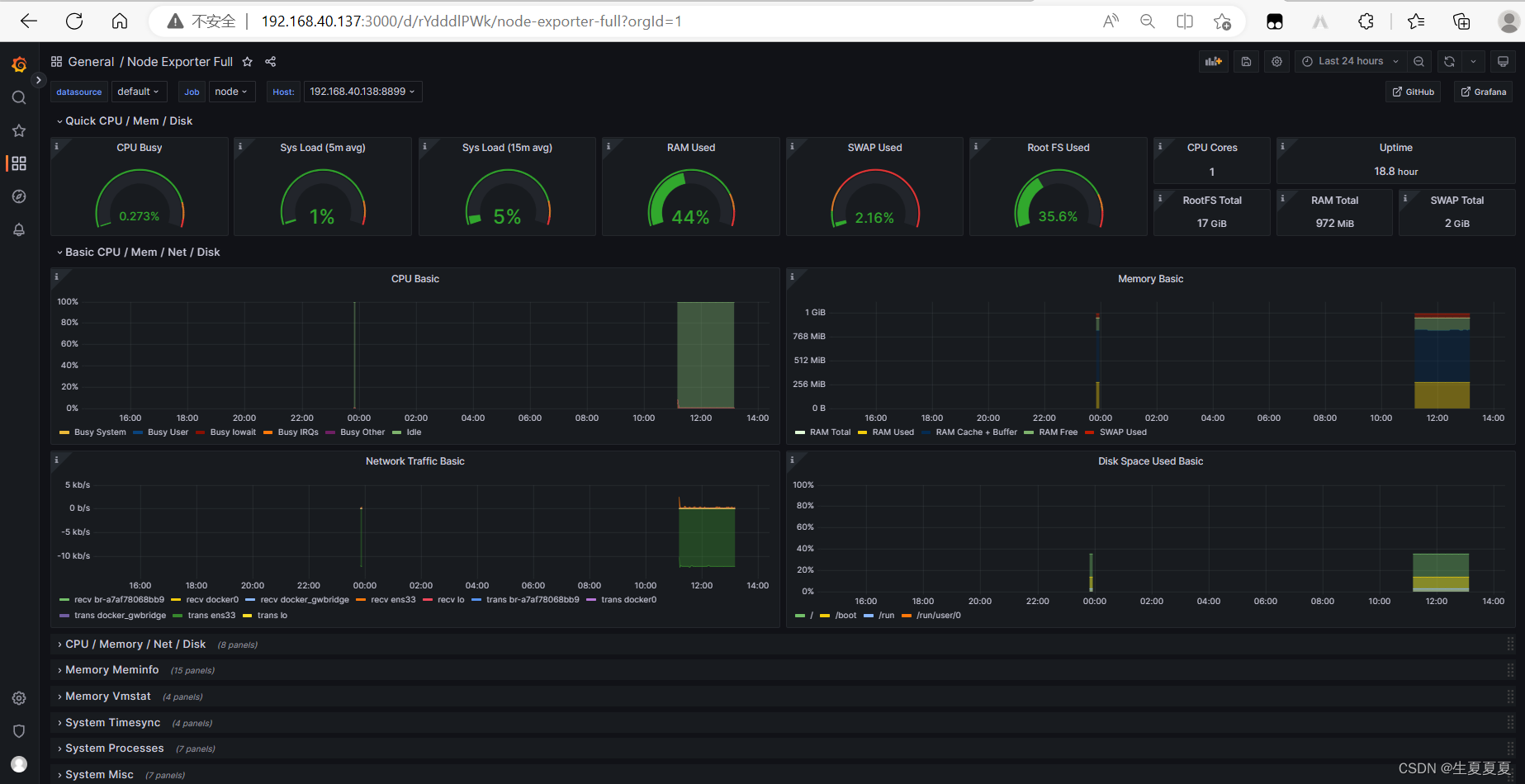The image size is (1525, 784).
Task: Refresh the dashboard with the refresh icon
Action: pos(1448,61)
